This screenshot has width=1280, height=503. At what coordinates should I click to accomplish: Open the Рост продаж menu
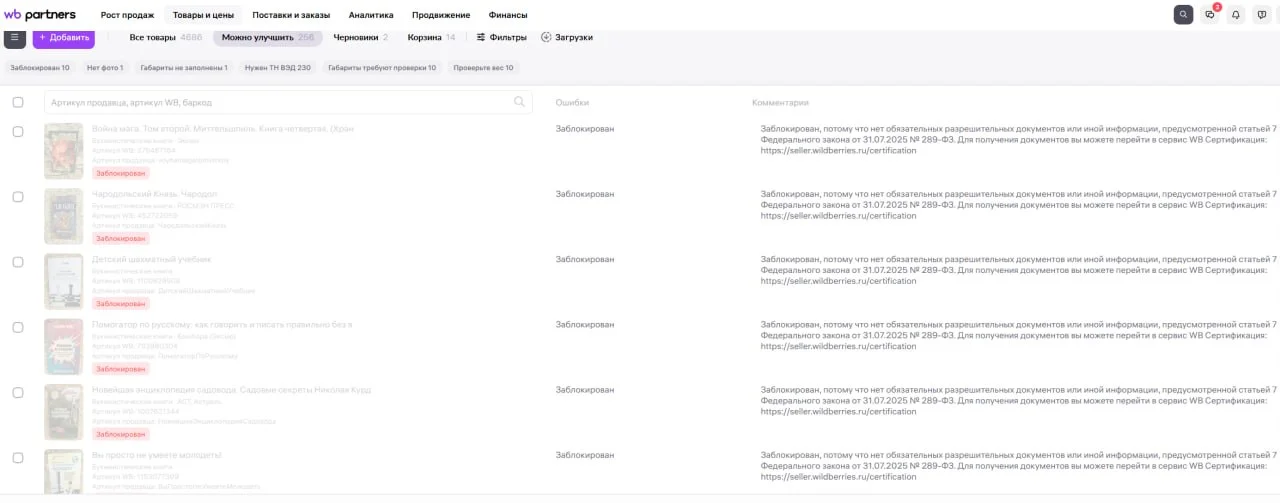(127, 15)
